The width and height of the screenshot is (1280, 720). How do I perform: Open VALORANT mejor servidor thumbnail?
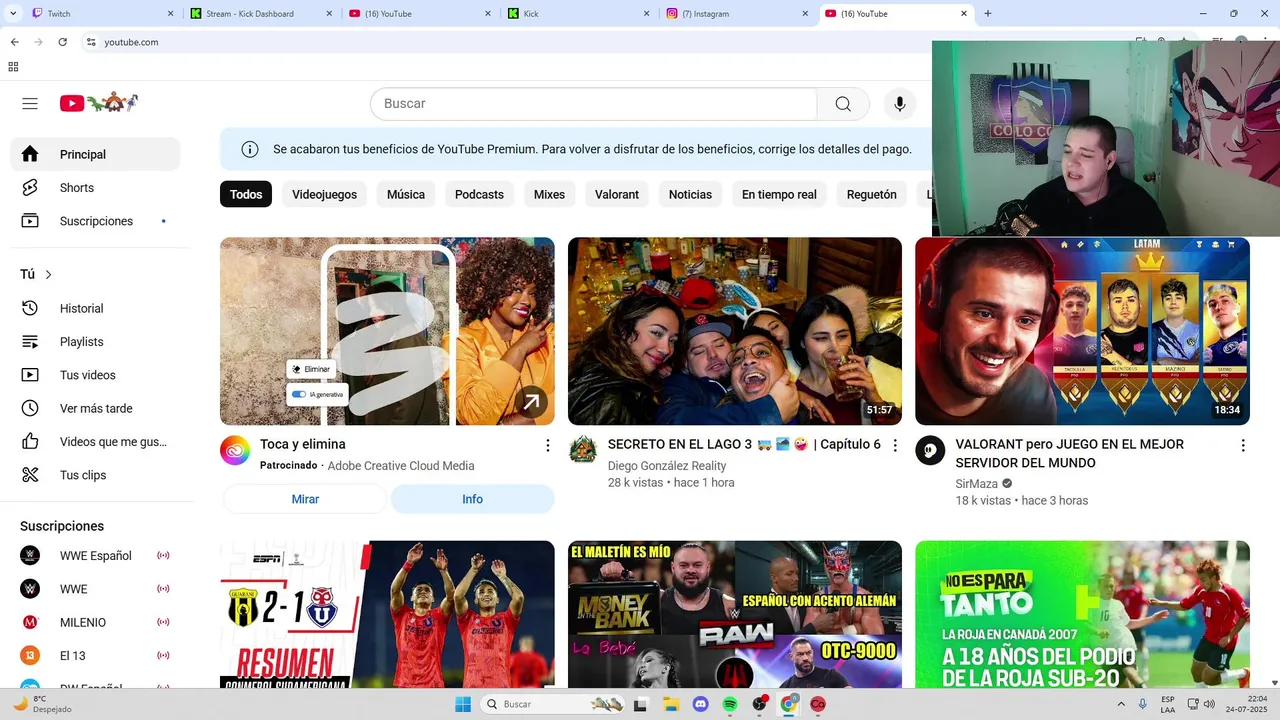(1082, 331)
